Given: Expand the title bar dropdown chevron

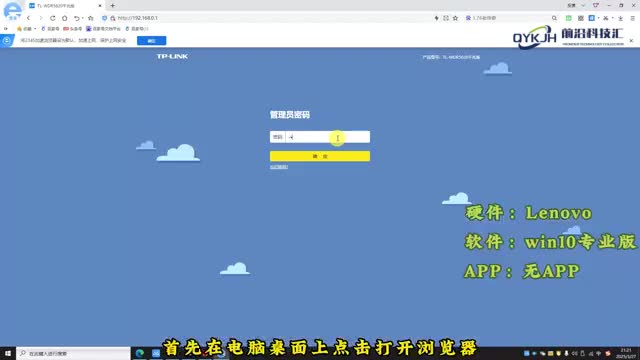Looking at the screenshot, I should (583, 6).
